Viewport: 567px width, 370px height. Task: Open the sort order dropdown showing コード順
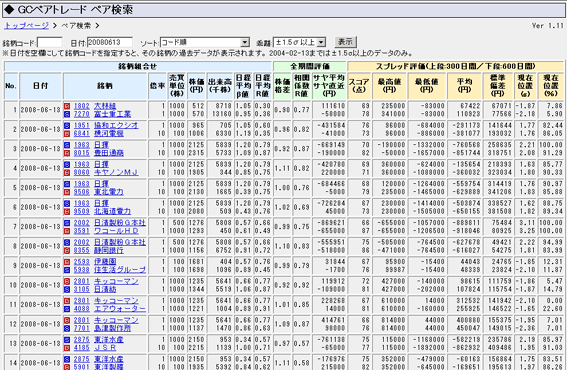(x=205, y=42)
